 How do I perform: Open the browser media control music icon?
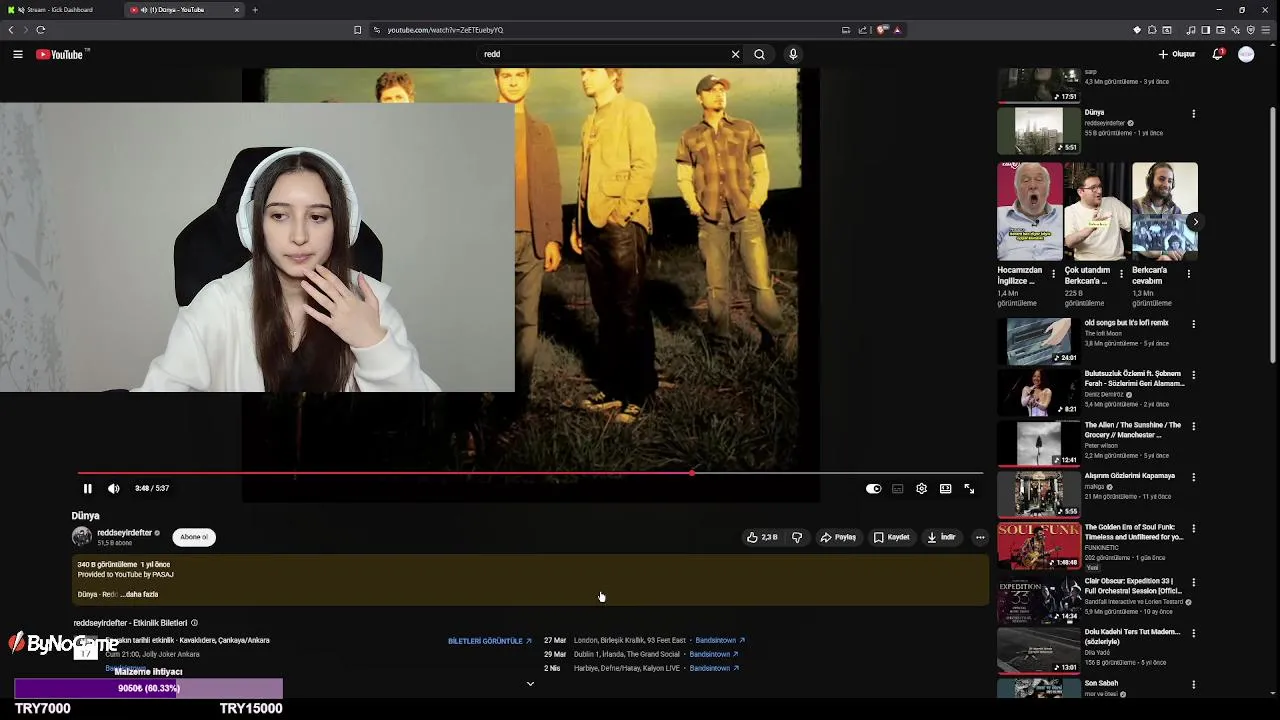1191,30
